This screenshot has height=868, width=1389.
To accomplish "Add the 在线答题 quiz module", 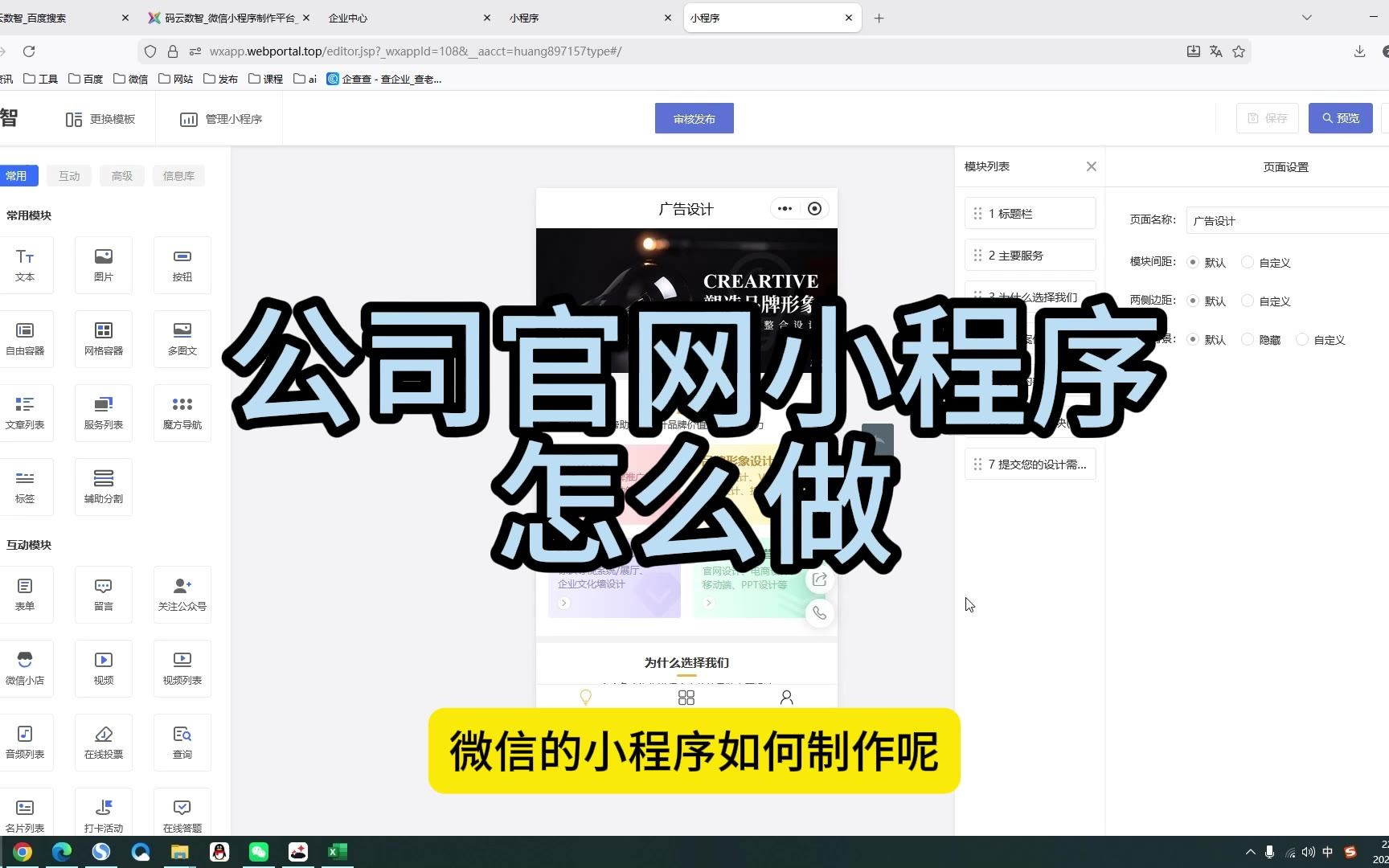I will [x=182, y=813].
